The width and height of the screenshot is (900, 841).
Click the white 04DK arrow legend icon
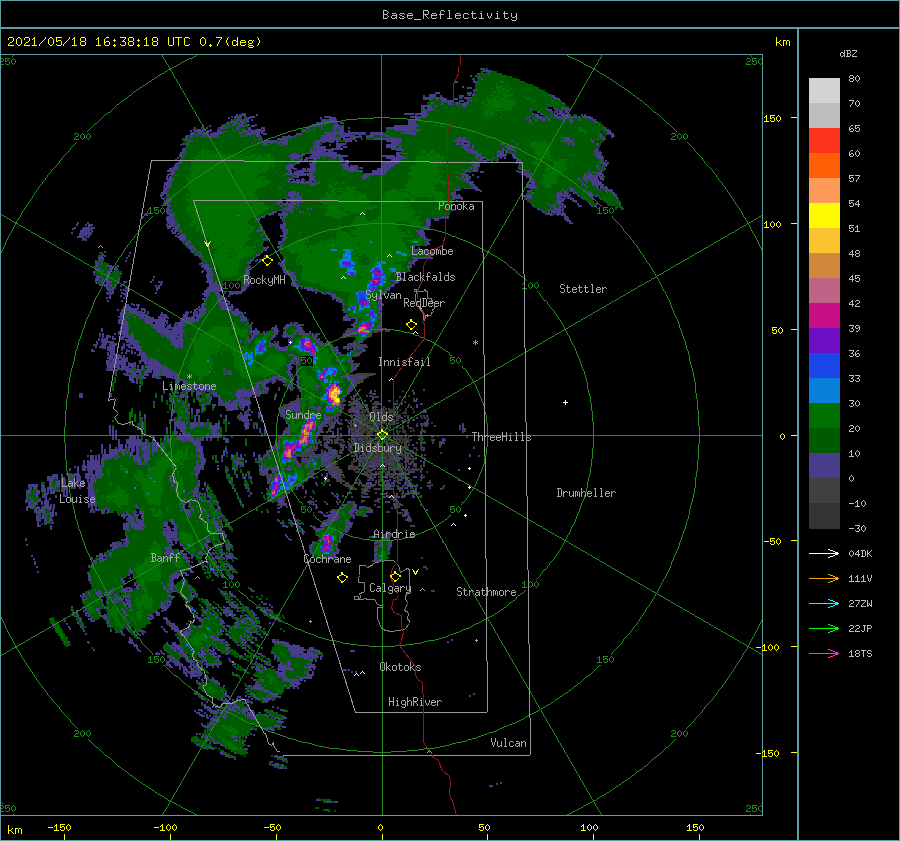(x=824, y=553)
